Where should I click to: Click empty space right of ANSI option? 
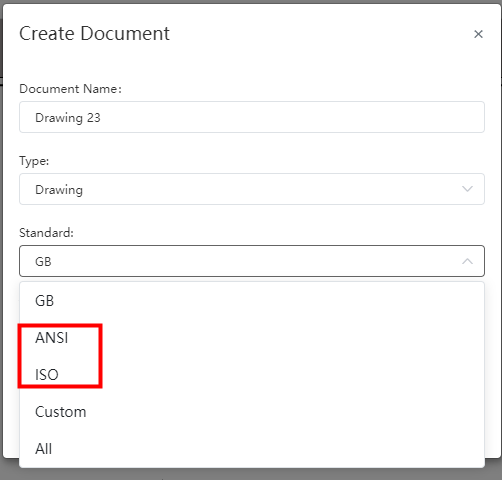tap(283, 338)
